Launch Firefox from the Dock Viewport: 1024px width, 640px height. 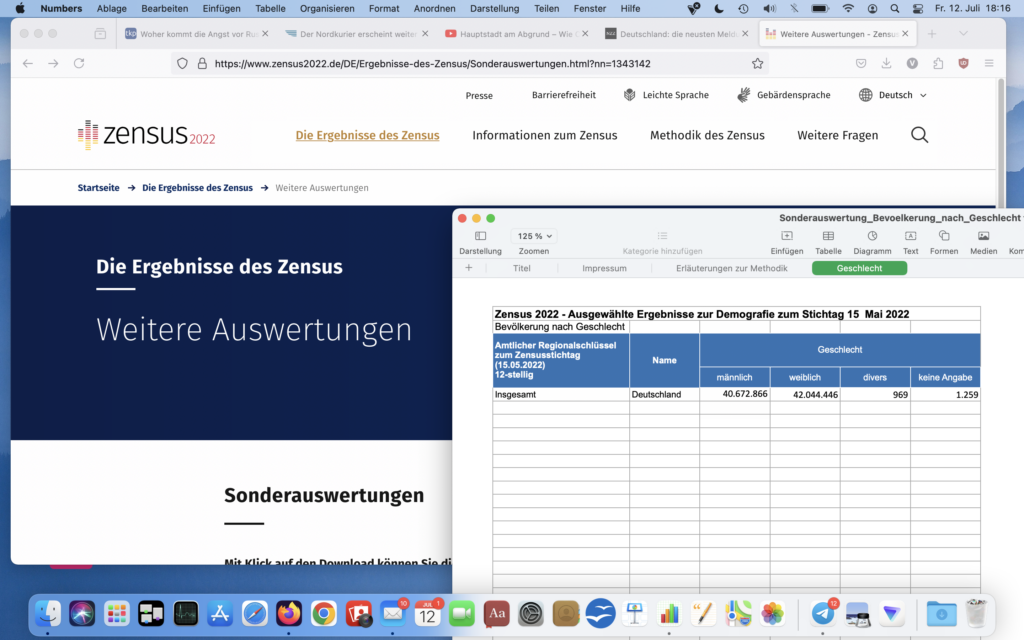[289, 613]
